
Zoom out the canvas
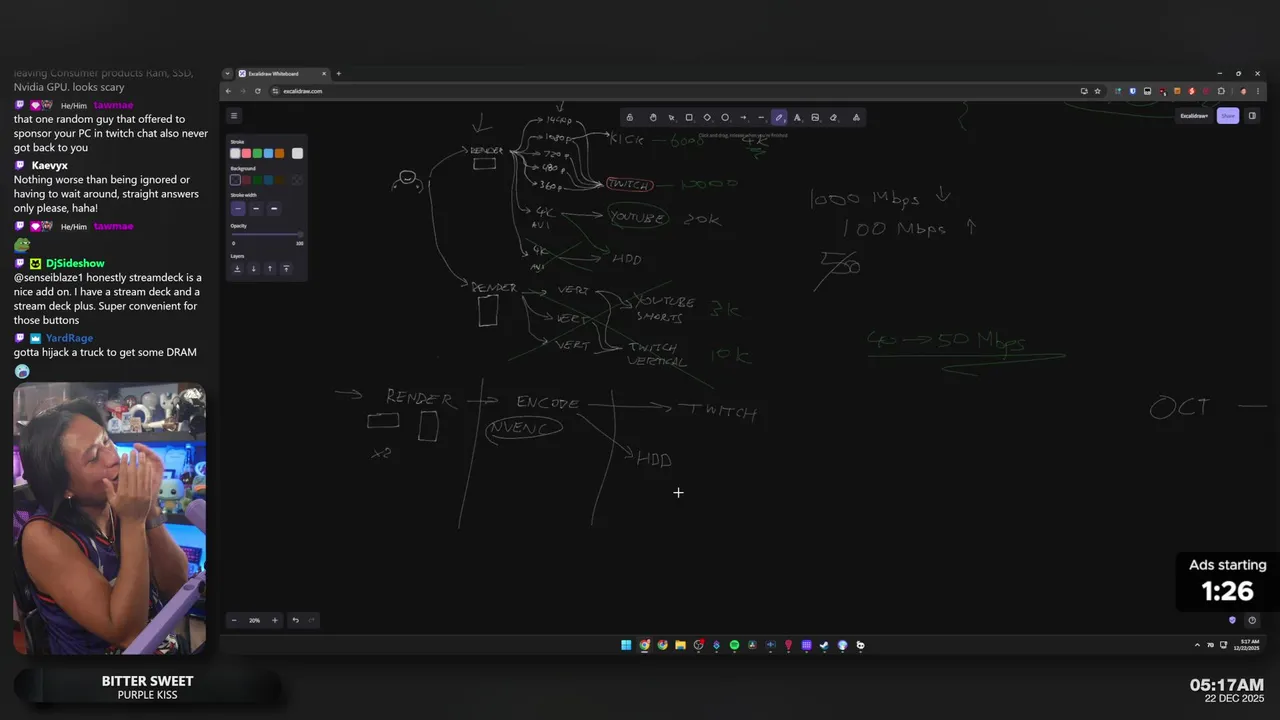pyautogui.click(x=234, y=620)
